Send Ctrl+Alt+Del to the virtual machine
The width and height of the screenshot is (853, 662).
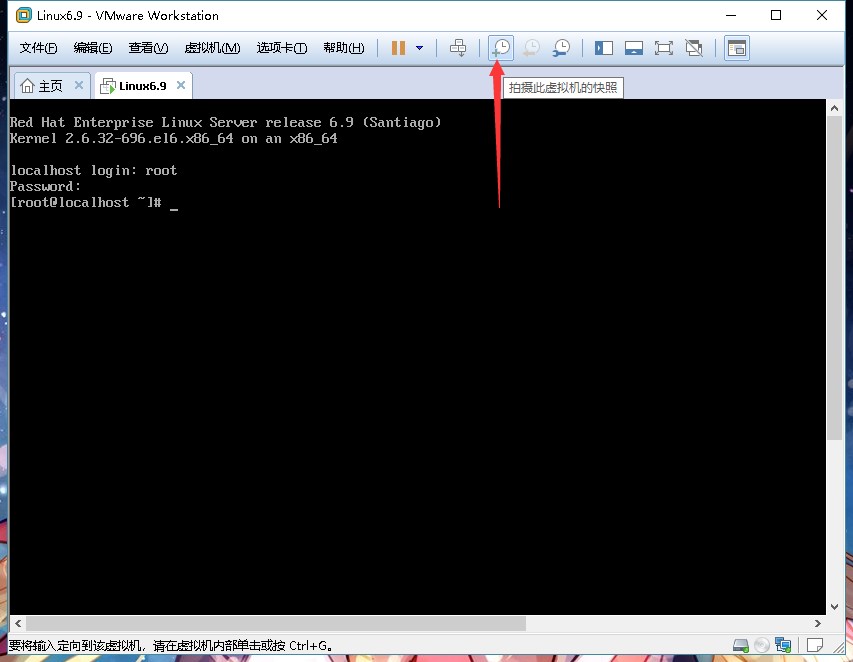pyautogui.click(x=458, y=48)
